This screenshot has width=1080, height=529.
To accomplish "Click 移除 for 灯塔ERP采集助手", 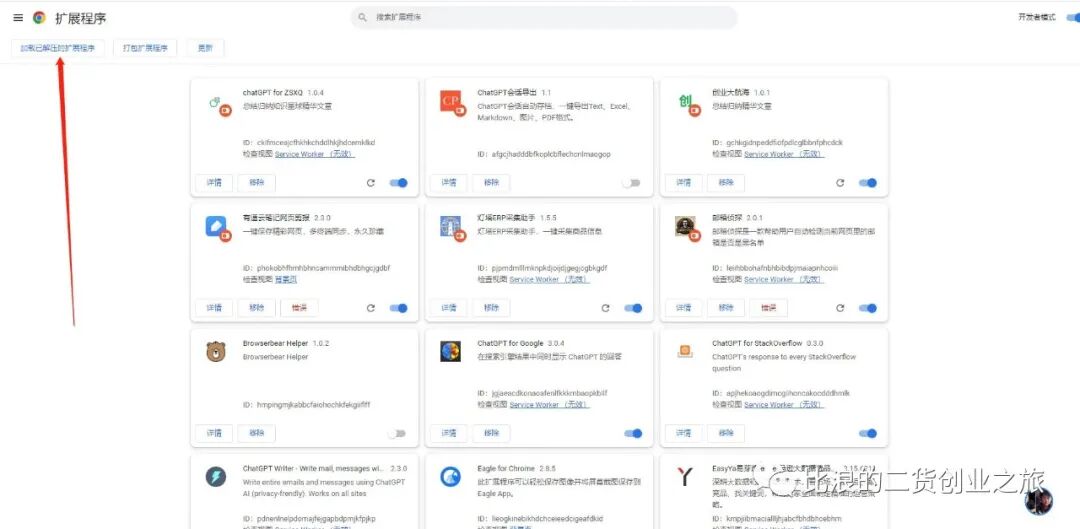I will click(491, 308).
